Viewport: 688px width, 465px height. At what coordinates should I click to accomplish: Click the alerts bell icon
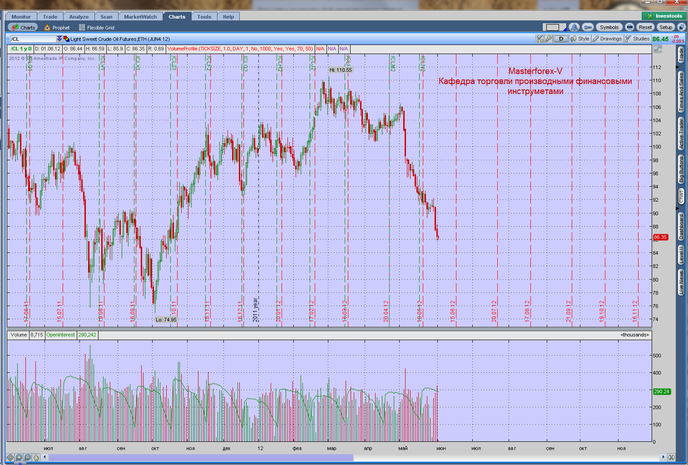[573, 27]
